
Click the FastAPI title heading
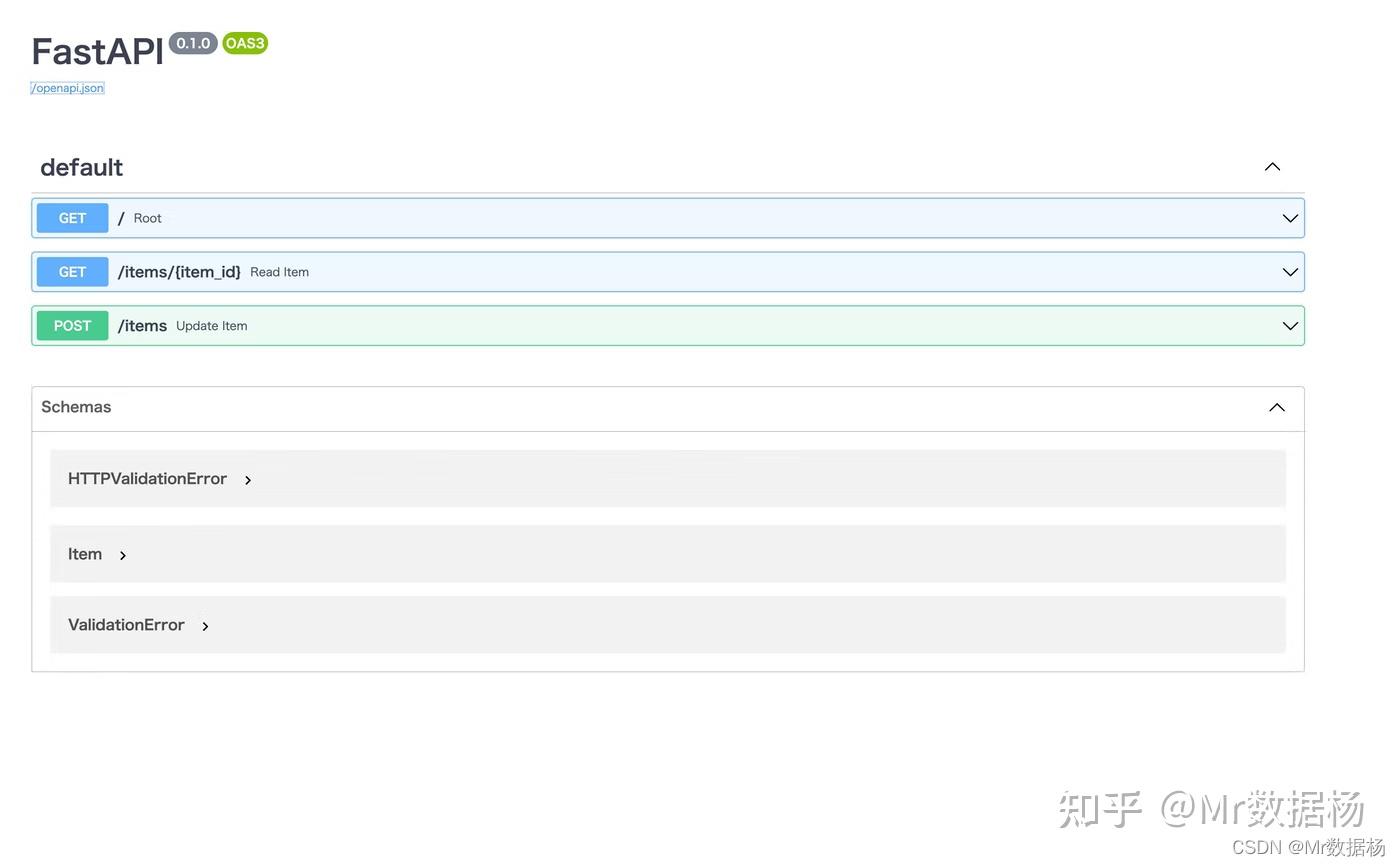[x=96, y=50]
